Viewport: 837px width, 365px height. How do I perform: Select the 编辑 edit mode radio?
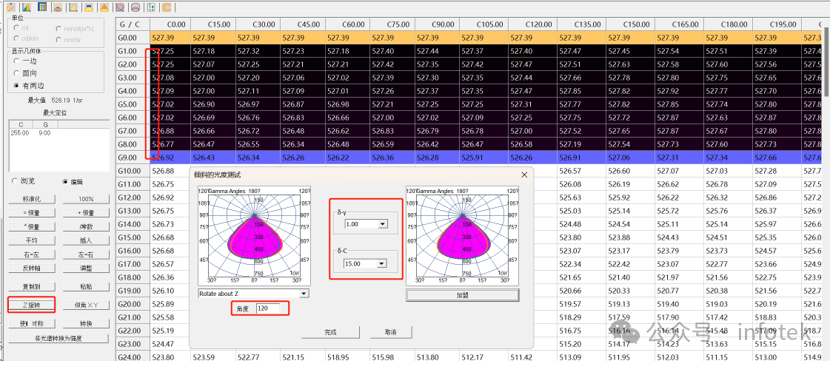(66, 181)
